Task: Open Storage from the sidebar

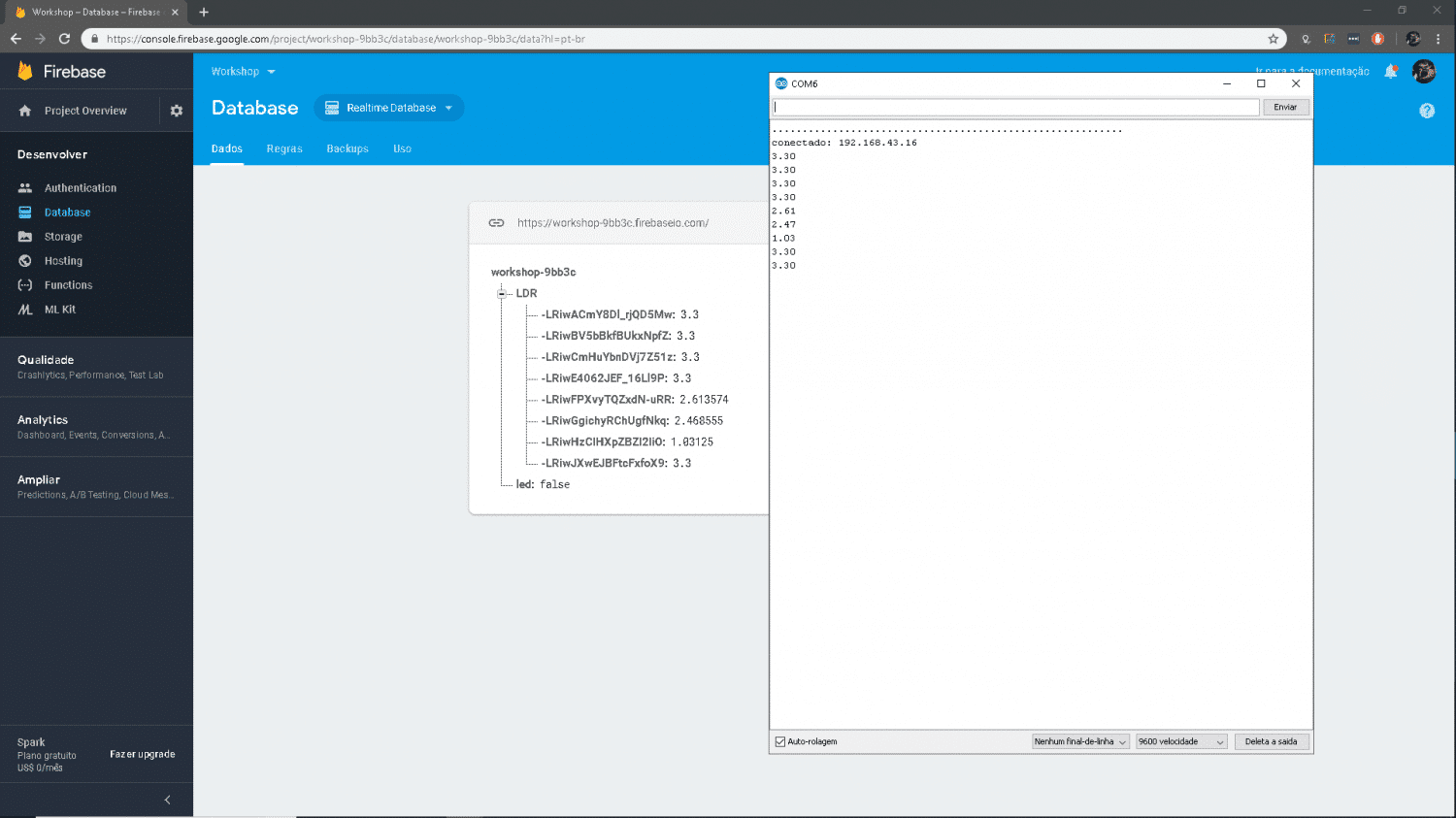Action: click(63, 237)
